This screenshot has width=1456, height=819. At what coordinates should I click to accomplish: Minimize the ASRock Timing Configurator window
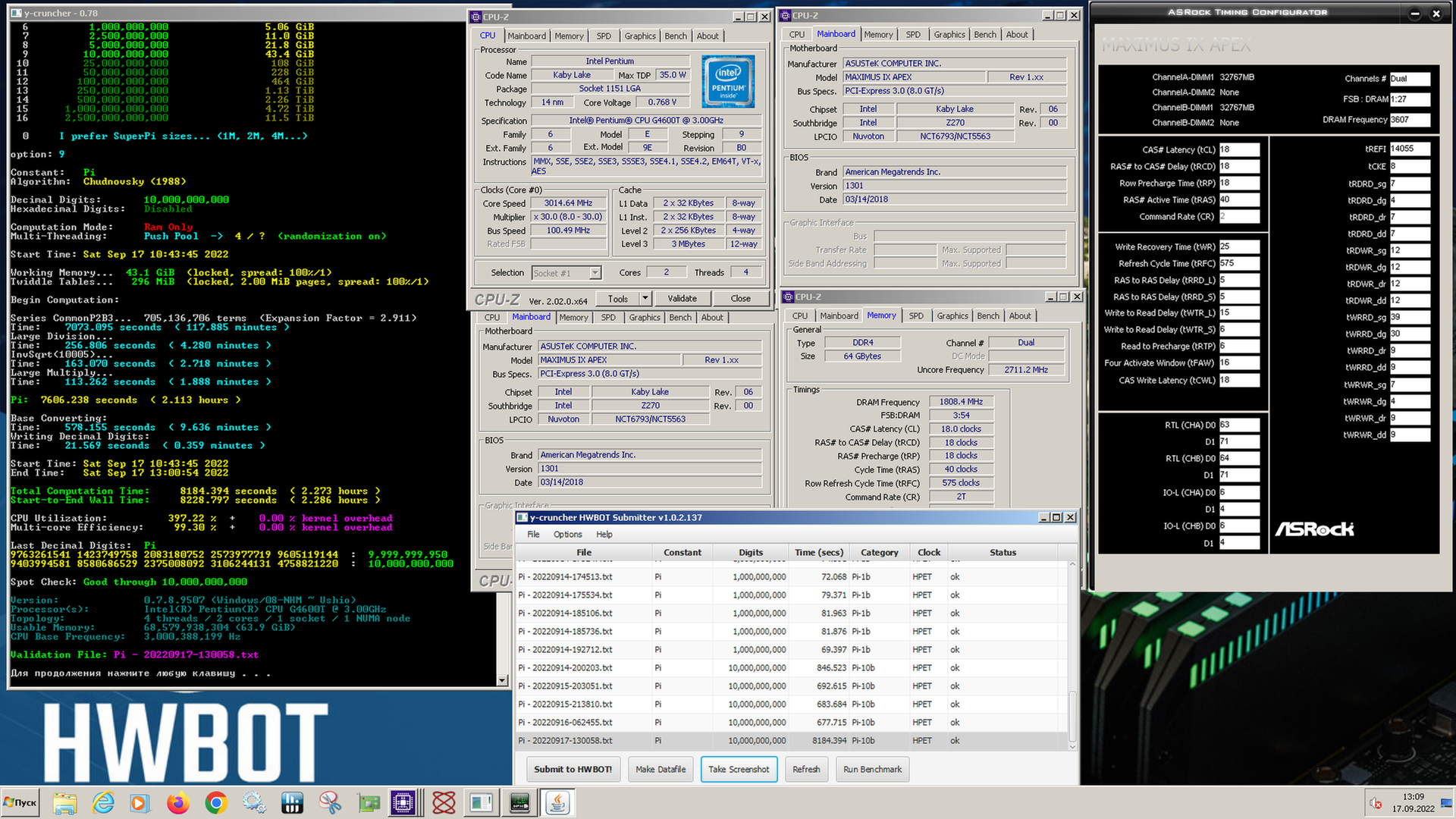click(1414, 13)
